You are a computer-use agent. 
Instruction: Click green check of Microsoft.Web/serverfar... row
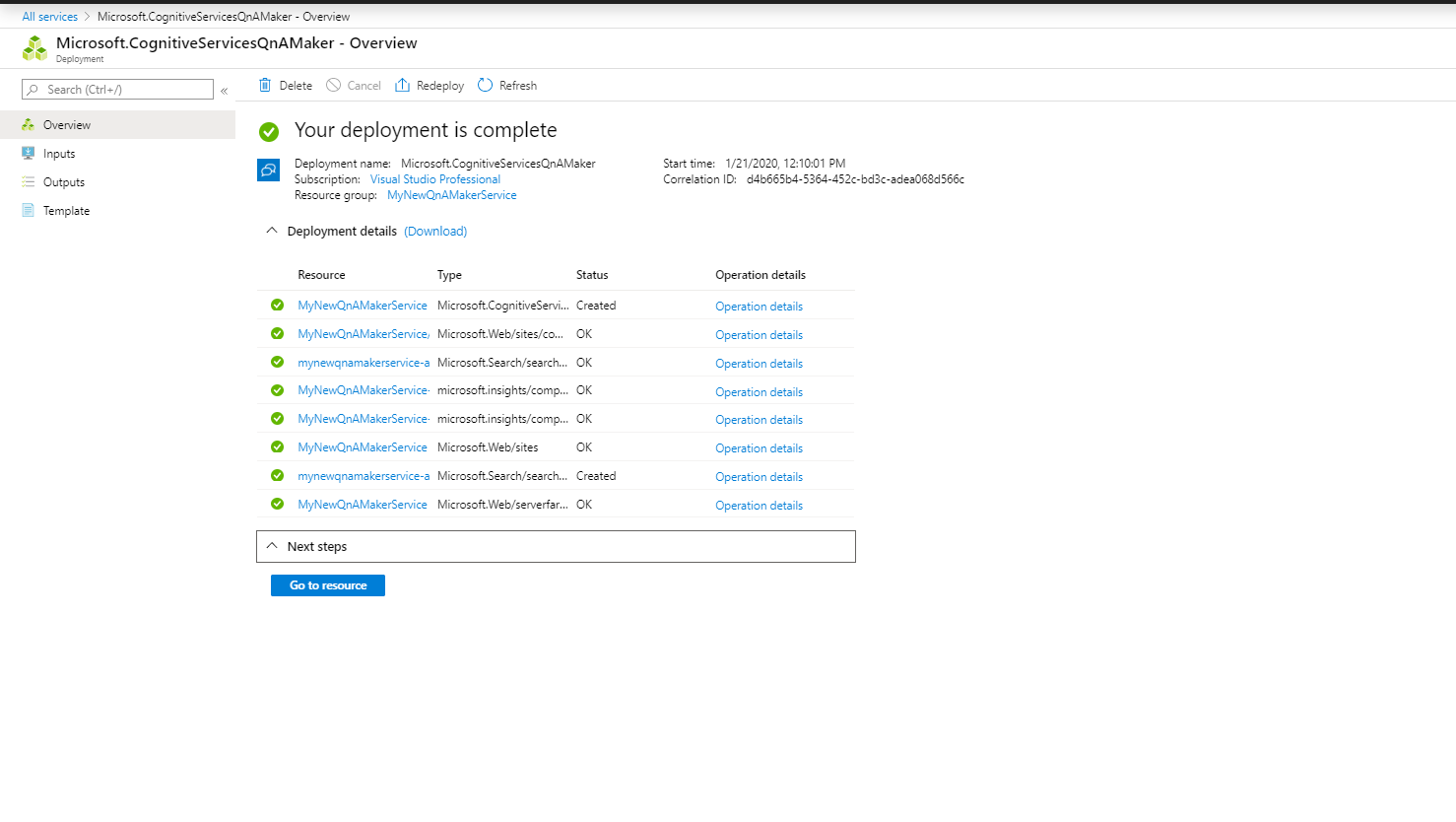click(x=277, y=505)
